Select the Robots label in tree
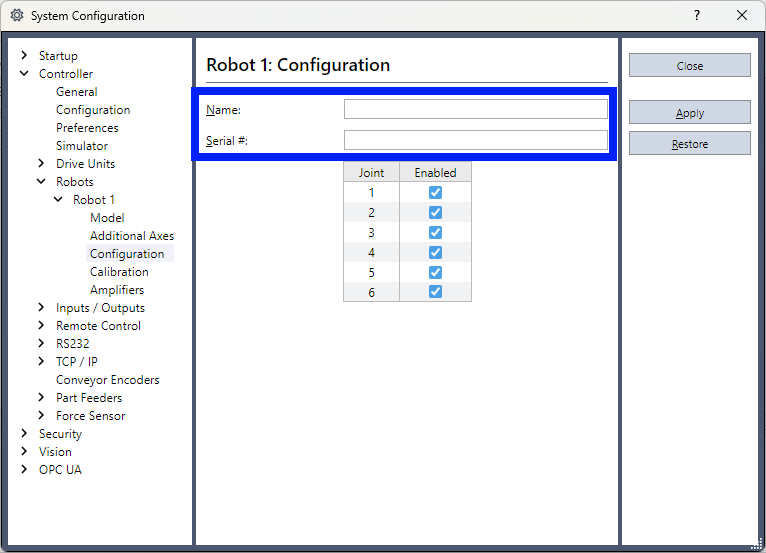 74,182
